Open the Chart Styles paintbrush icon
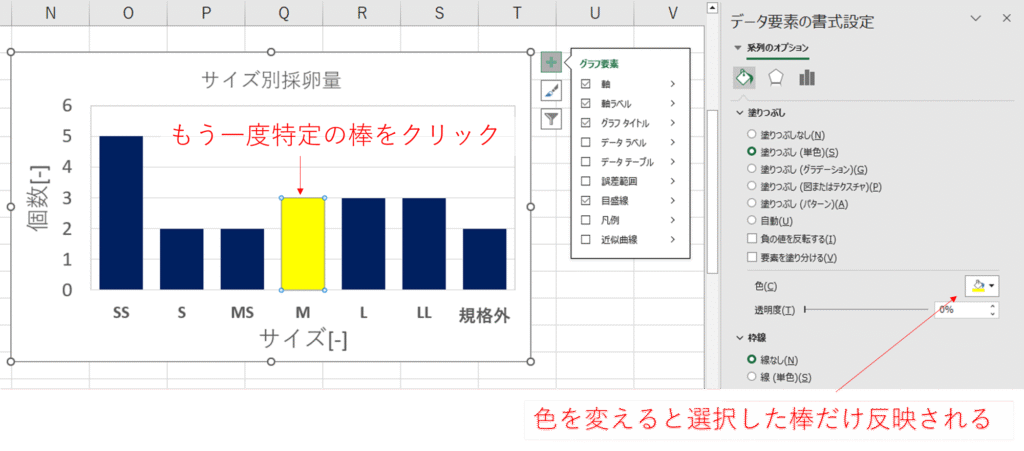This screenshot has height=451, width=1024. pos(551,90)
